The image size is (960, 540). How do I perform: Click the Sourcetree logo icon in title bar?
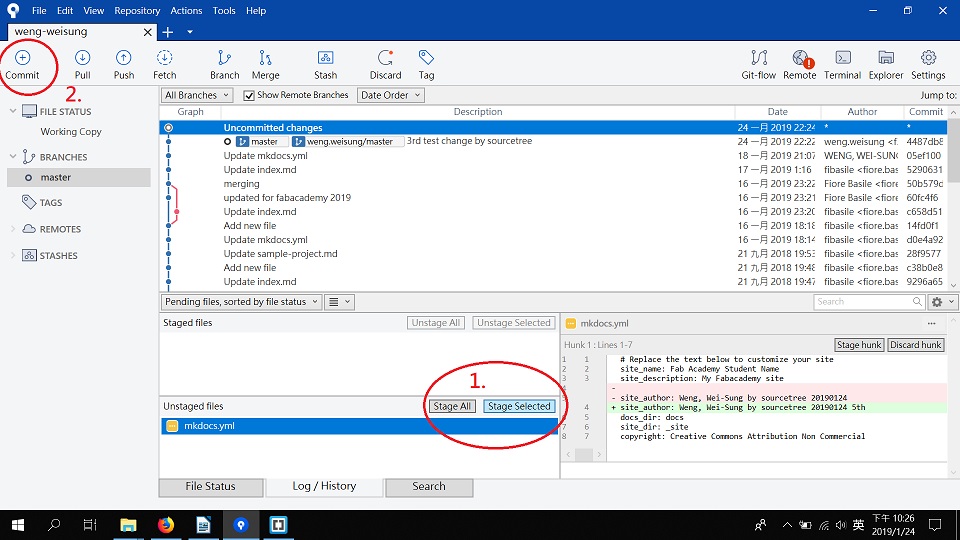coord(13,10)
